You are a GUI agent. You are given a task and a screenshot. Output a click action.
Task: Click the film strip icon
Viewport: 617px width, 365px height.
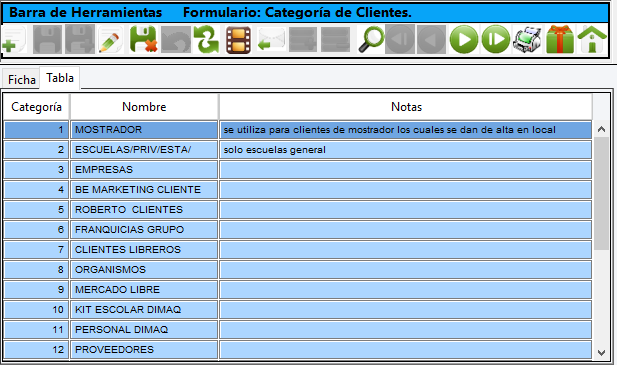point(238,39)
